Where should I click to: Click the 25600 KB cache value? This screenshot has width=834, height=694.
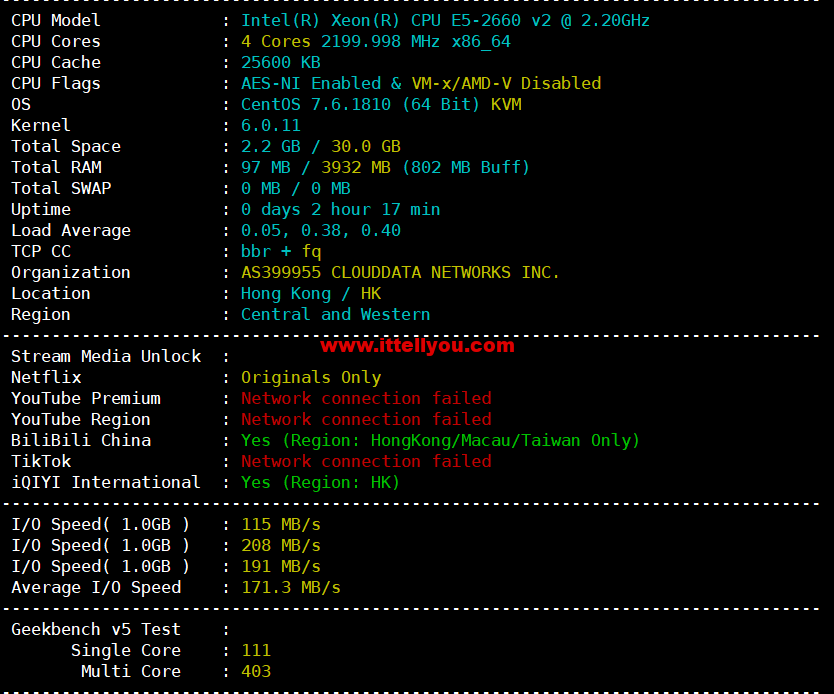(280, 62)
